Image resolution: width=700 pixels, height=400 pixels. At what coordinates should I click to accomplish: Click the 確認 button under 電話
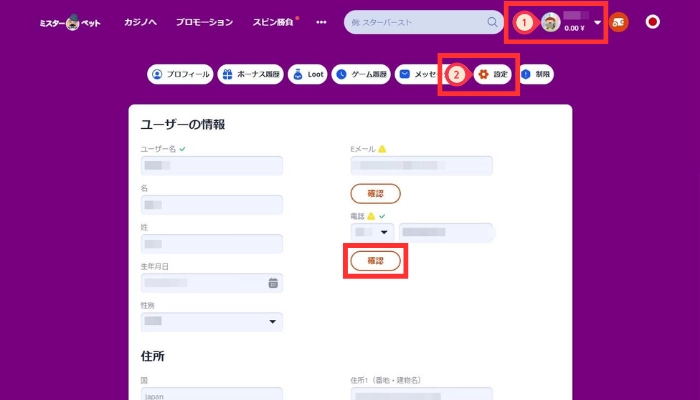(375, 261)
